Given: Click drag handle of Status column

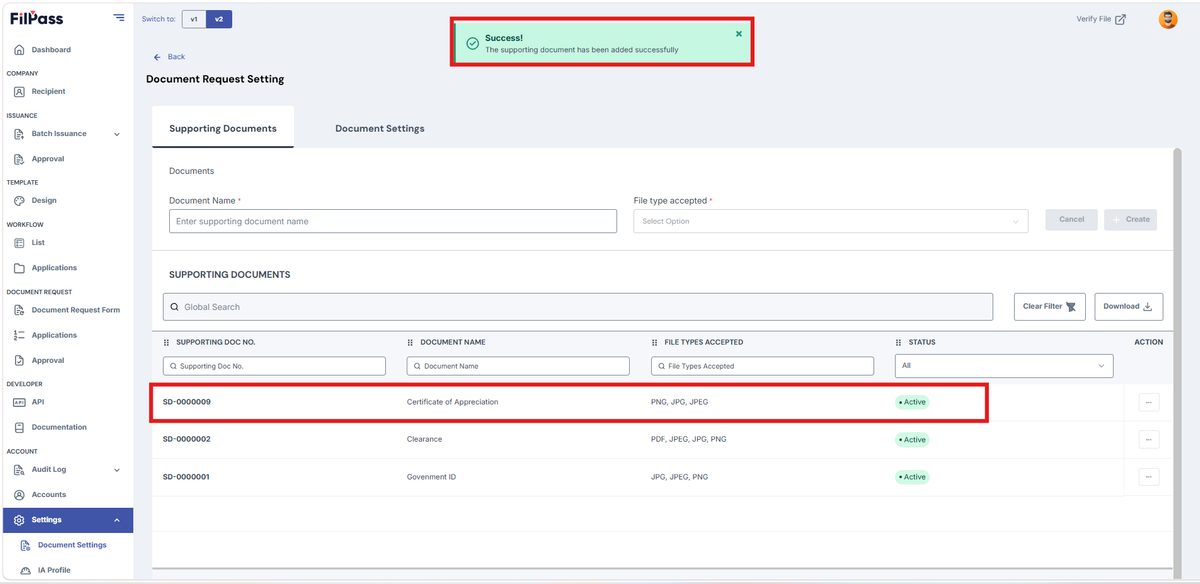Looking at the screenshot, I should tap(899, 342).
